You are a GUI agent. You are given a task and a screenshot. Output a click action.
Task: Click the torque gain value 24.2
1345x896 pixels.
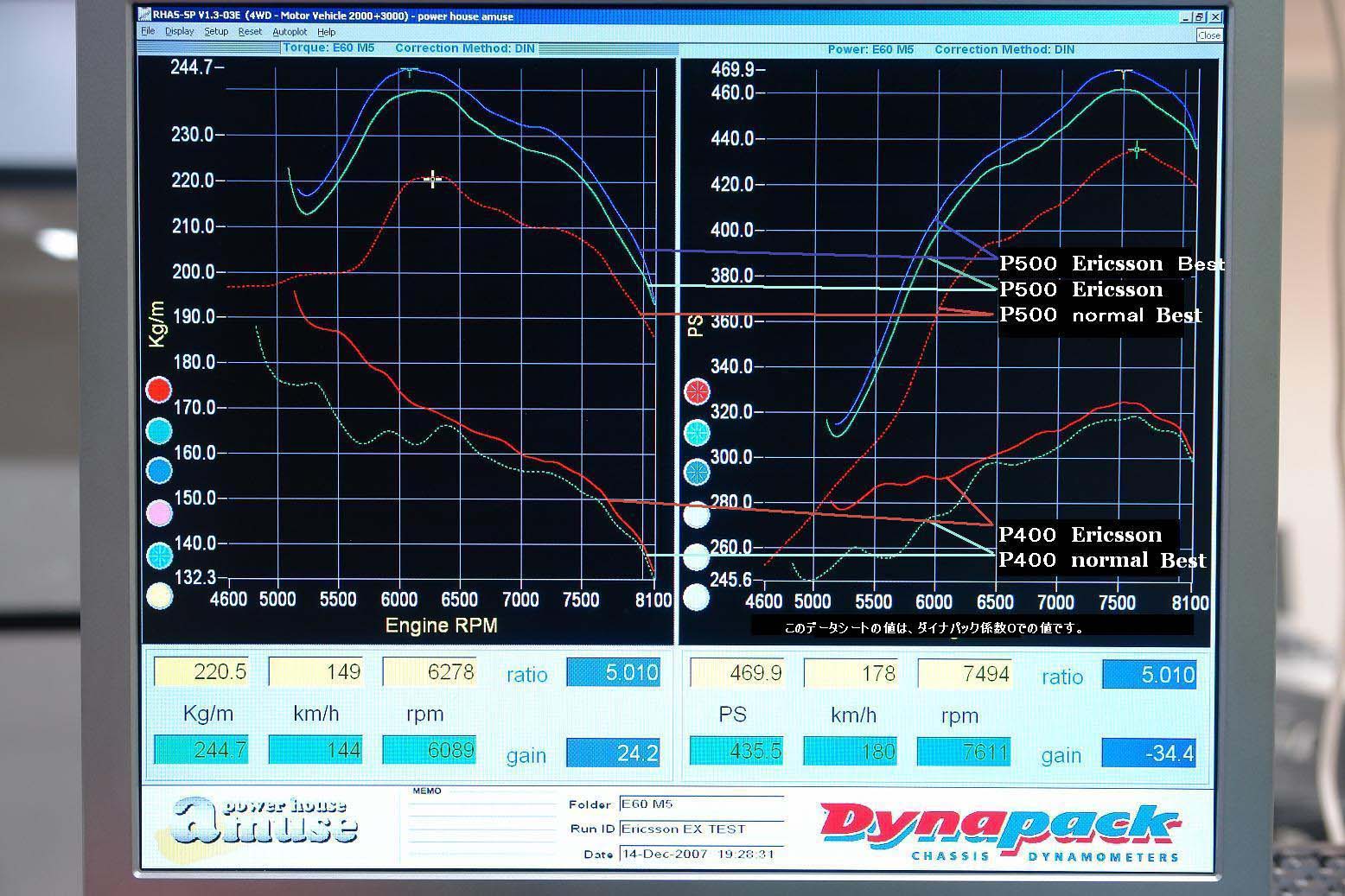pyautogui.click(x=614, y=753)
